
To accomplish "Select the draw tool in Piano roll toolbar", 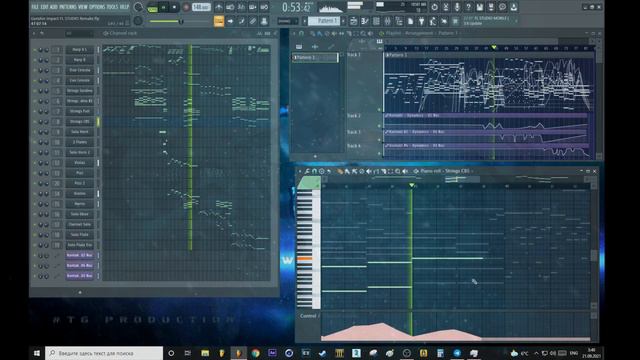I will pos(340,171).
